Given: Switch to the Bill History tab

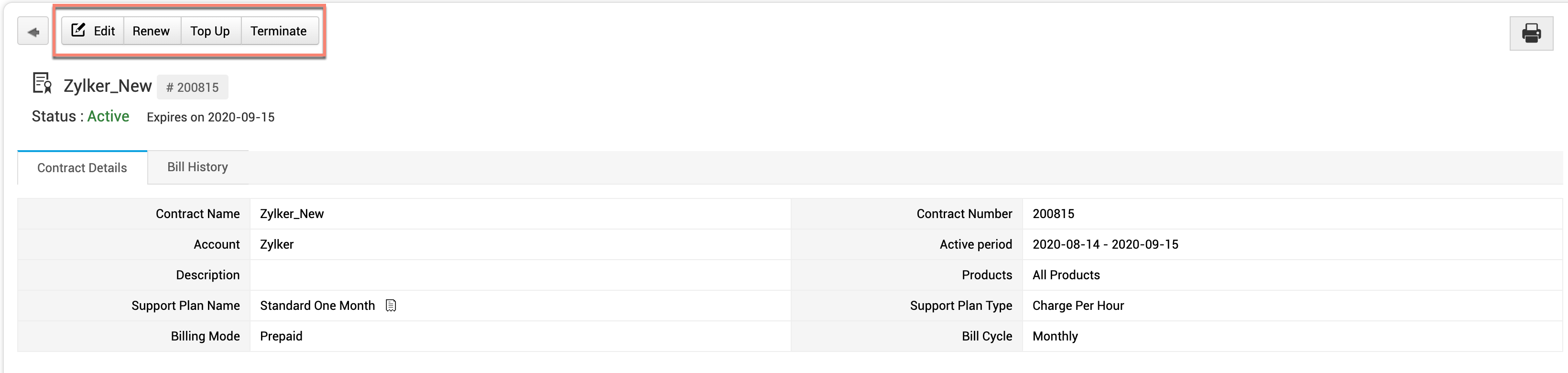Looking at the screenshot, I should [x=197, y=167].
